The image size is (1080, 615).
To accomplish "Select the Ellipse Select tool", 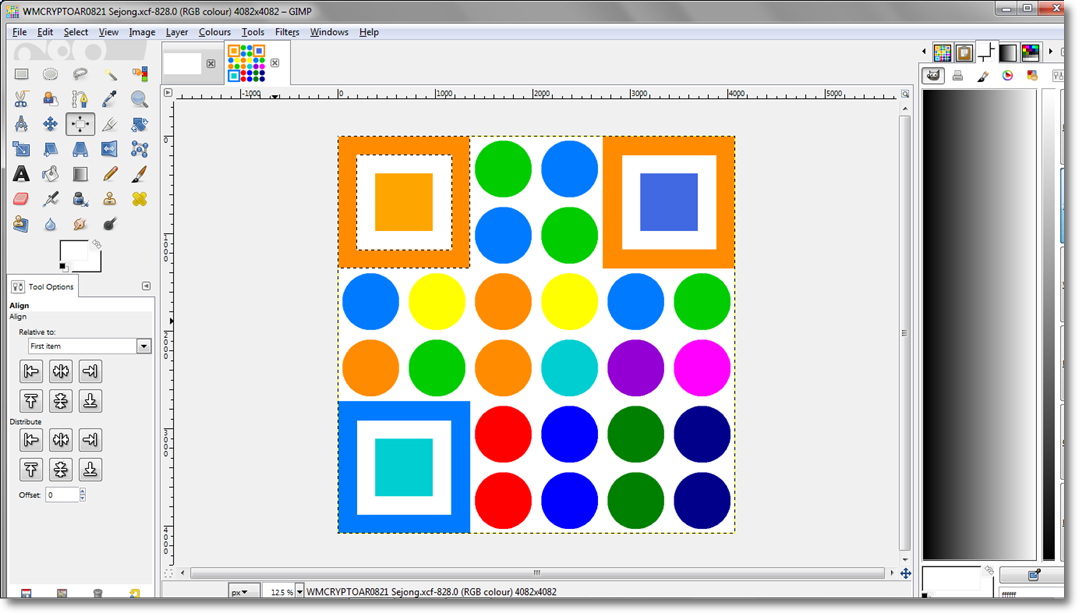I will (50, 74).
